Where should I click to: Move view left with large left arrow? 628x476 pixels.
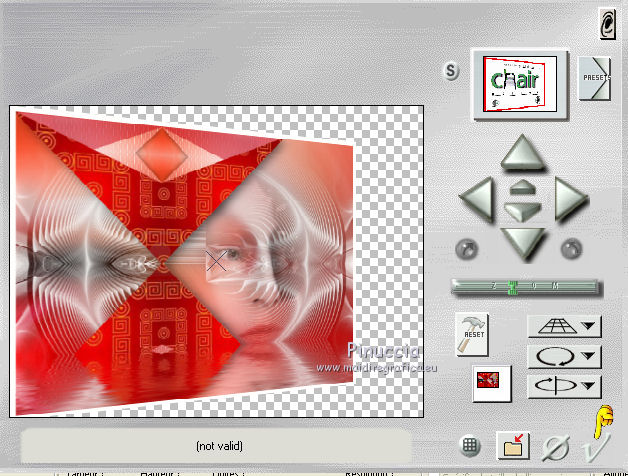(x=477, y=199)
